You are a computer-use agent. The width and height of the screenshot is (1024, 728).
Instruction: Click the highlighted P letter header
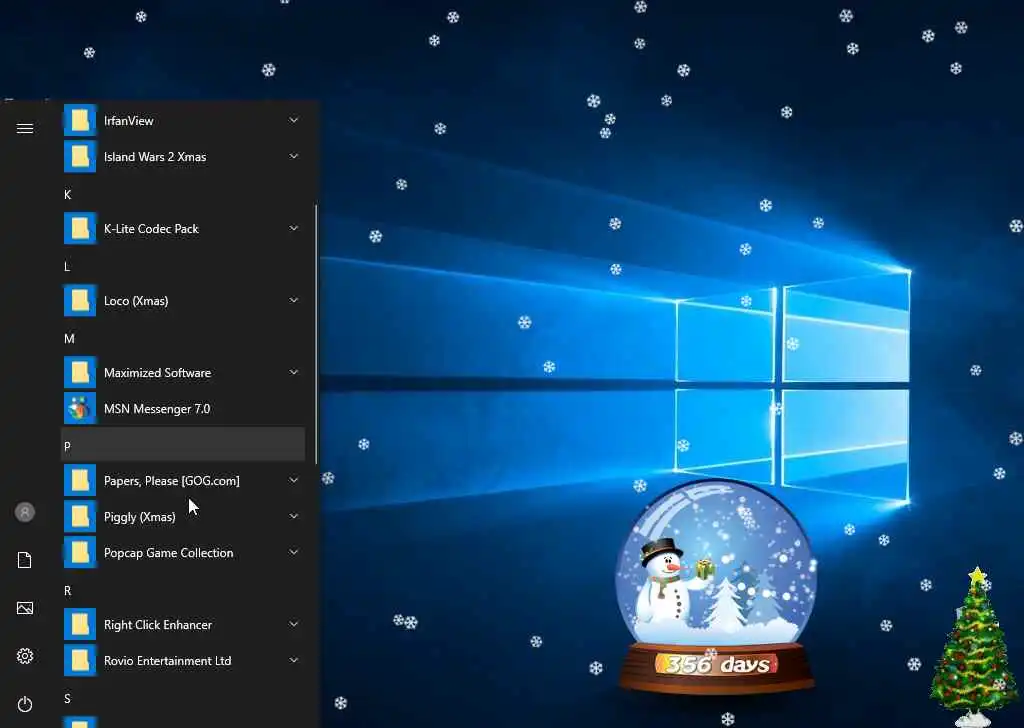tap(183, 445)
